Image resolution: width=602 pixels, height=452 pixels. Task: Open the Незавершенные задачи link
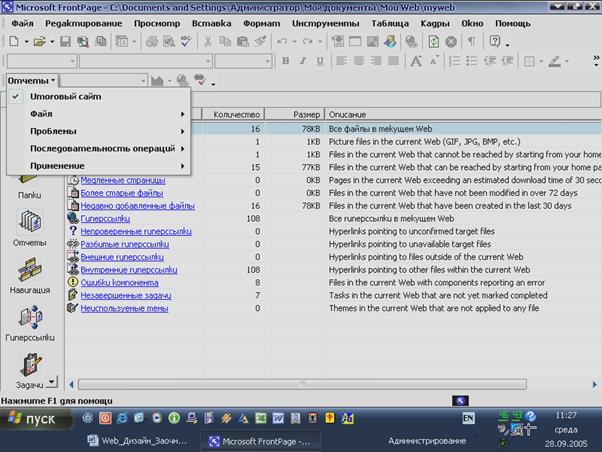[x=126, y=295]
